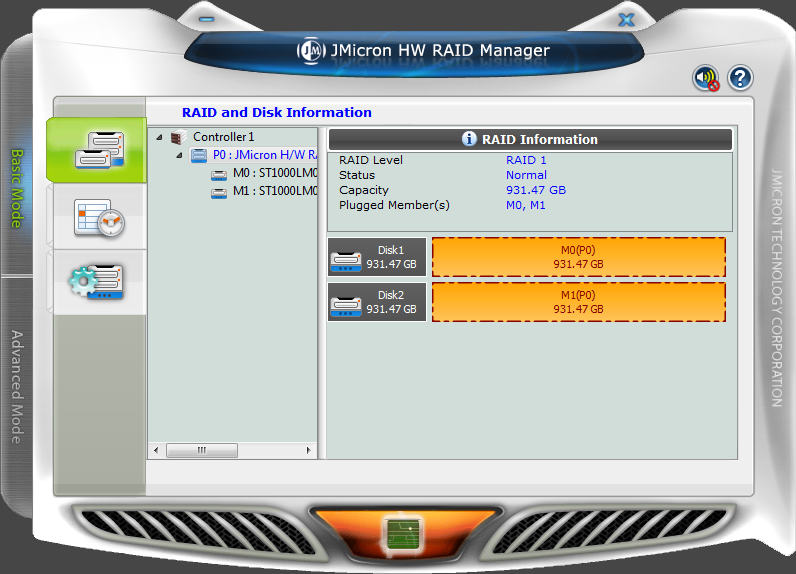
Task: Close the RAID Manager with X
Action: click(626, 20)
